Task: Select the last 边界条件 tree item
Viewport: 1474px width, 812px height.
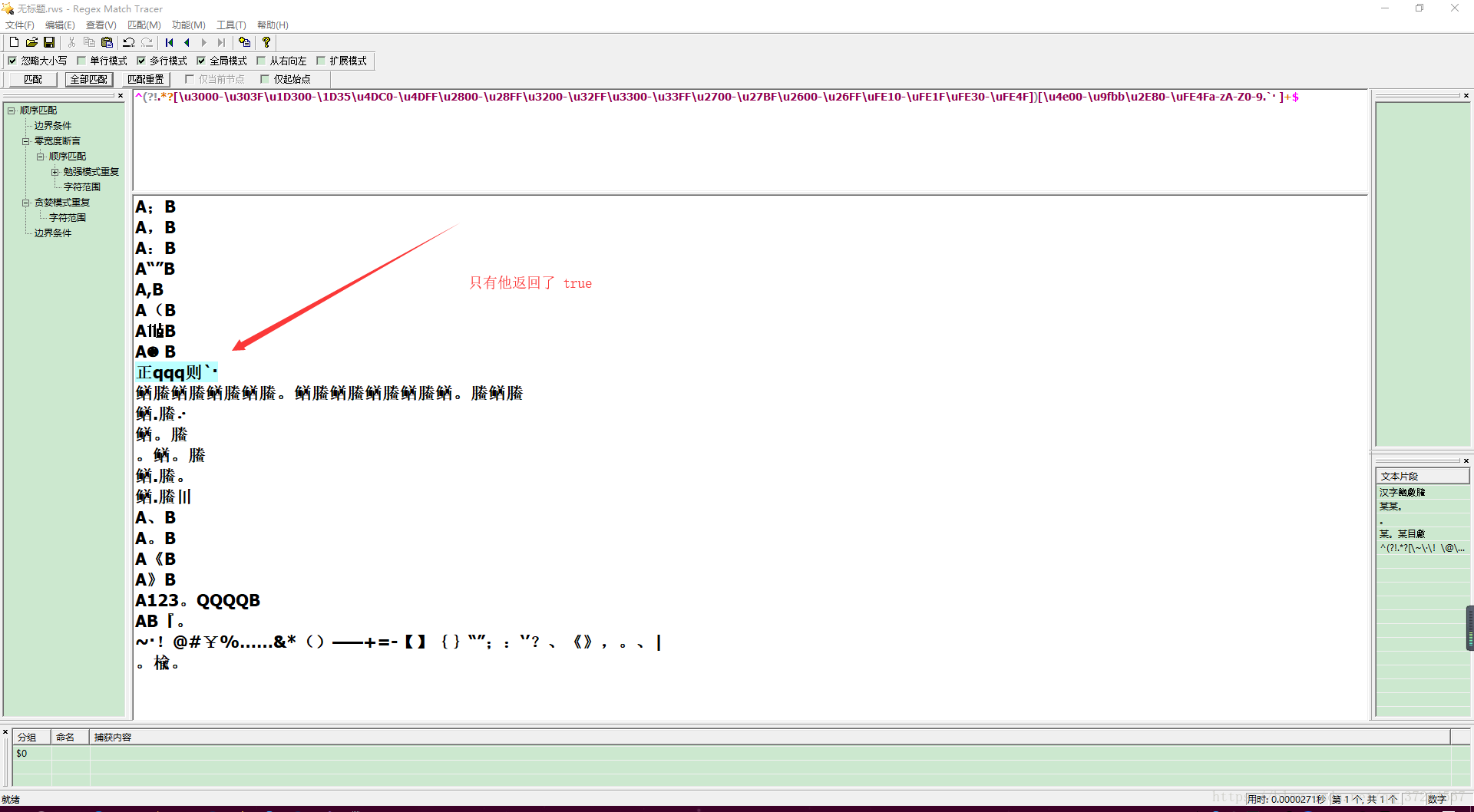Action: click(x=53, y=233)
